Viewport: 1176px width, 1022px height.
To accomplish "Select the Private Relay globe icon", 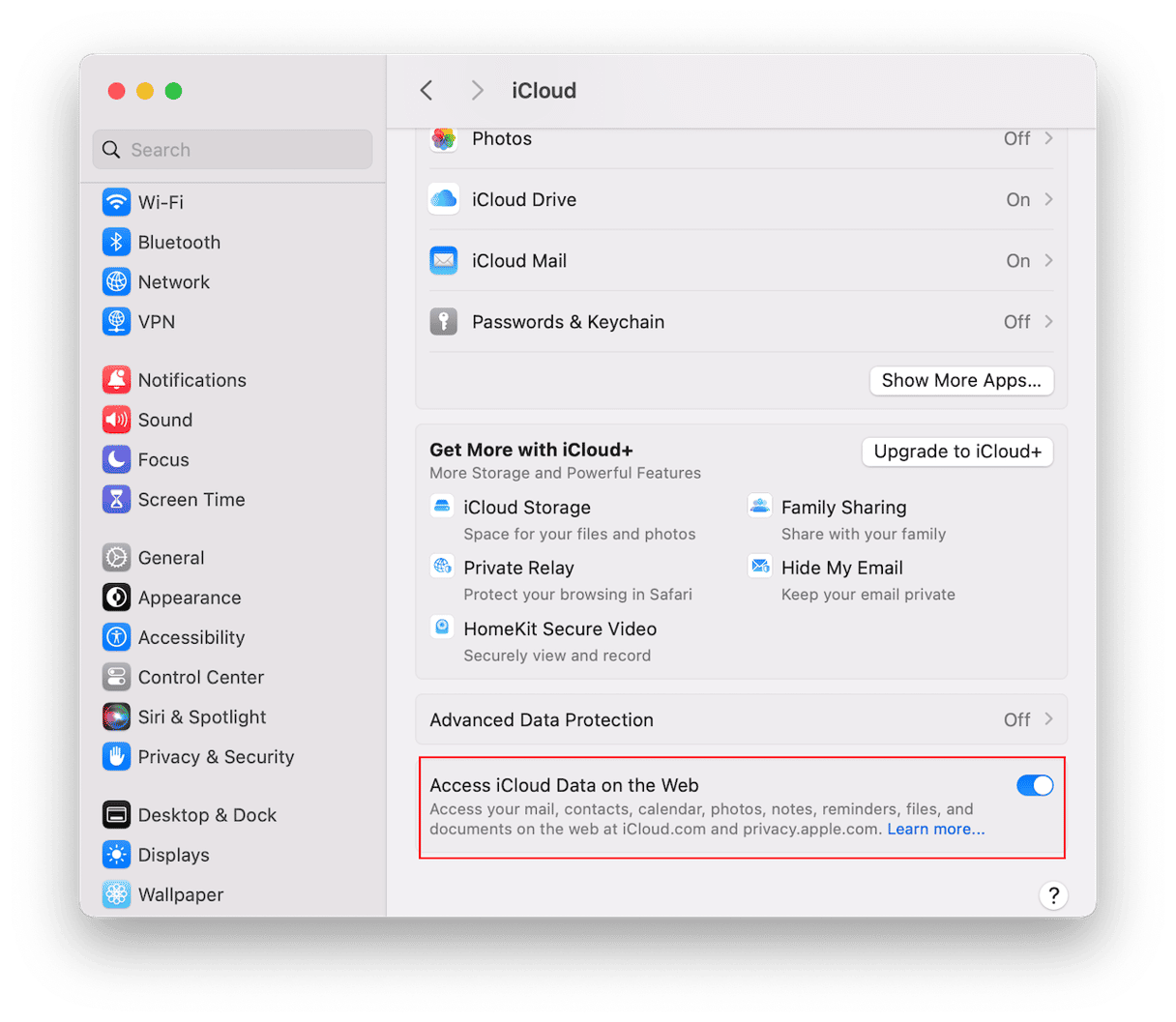I will 442,566.
